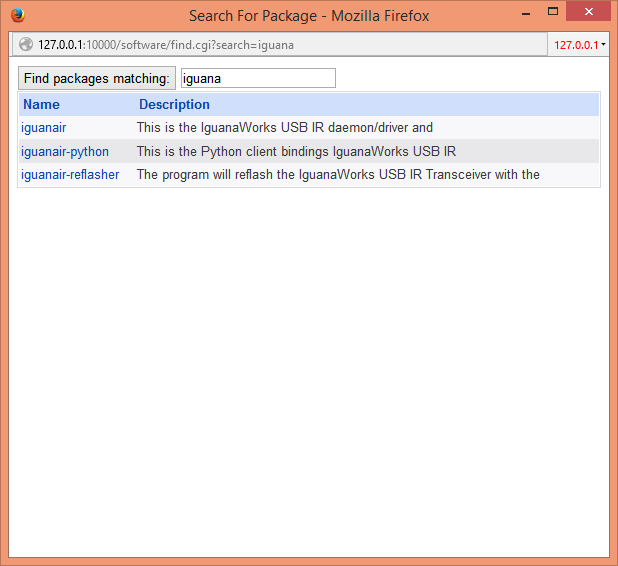Click the Description column header

(174, 104)
